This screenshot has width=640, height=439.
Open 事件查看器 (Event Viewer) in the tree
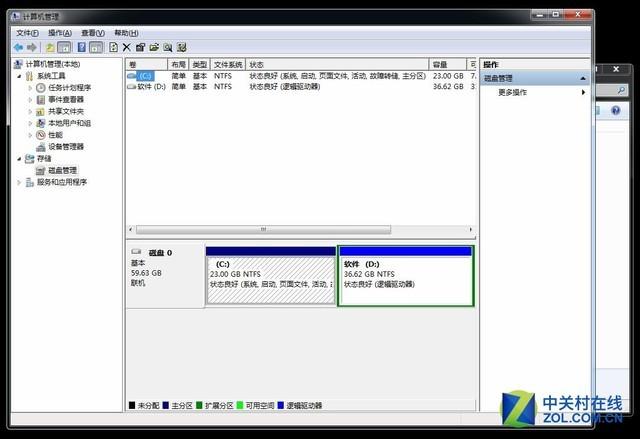click(68, 99)
